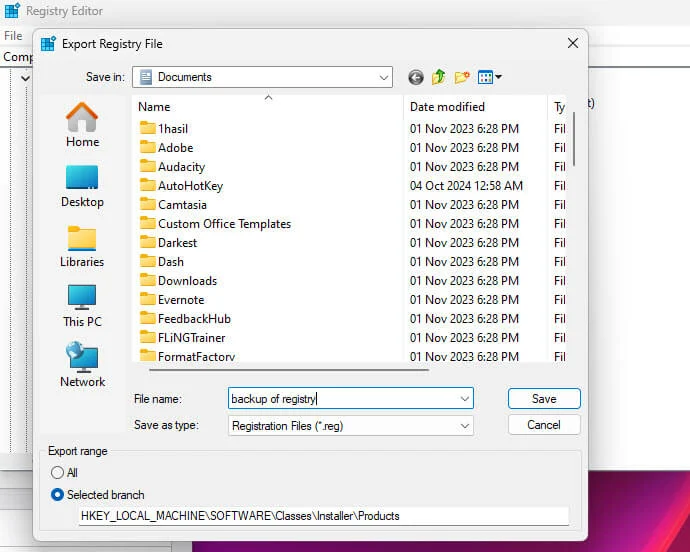Go up one folder level icon
Screen dimensions: 690x552
tap(439, 77)
